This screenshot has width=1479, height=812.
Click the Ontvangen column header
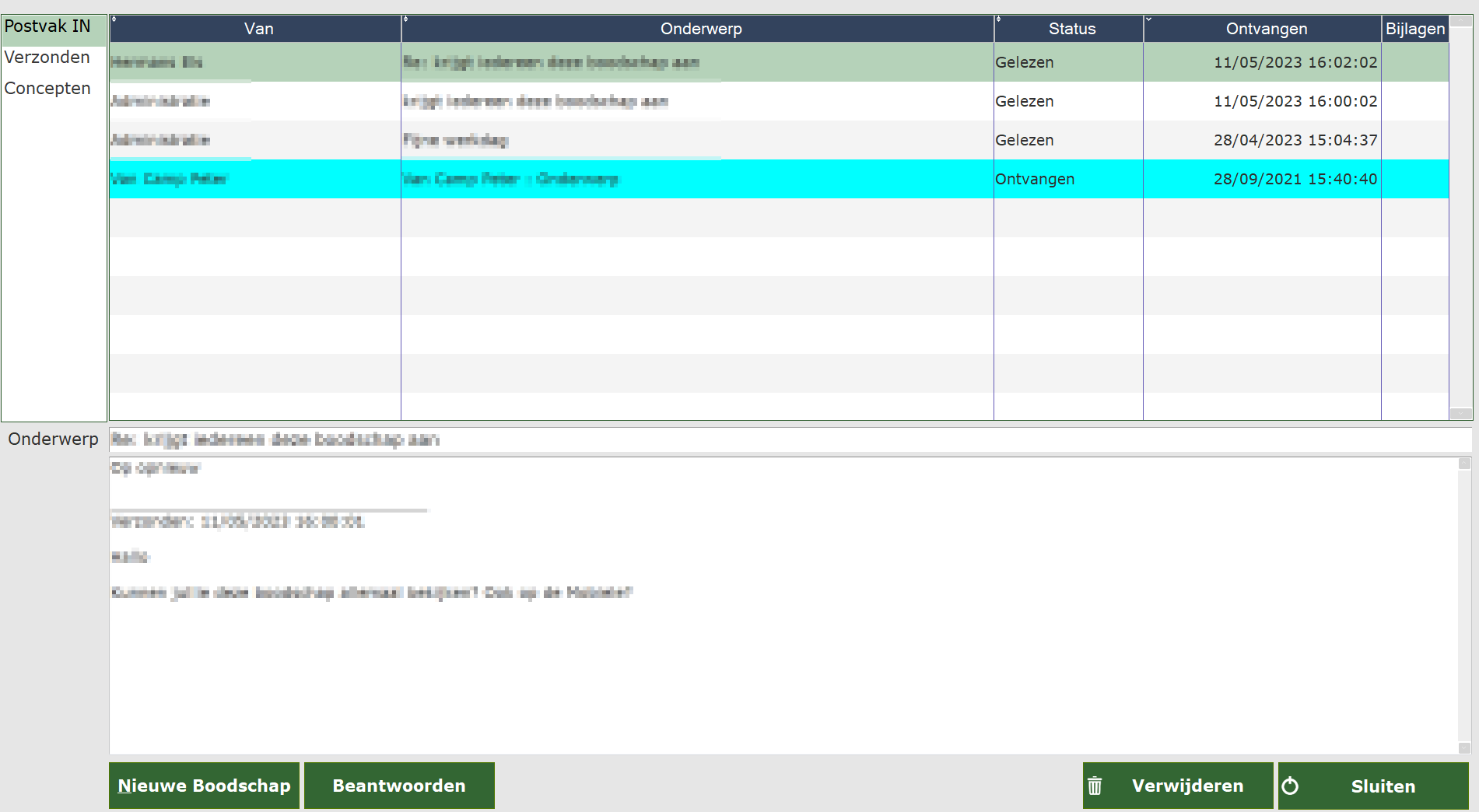pyautogui.click(x=1266, y=29)
